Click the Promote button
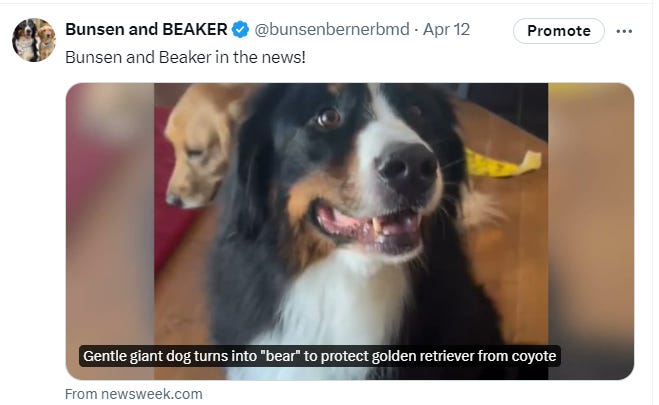This screenshot has width=659, height=405. pos(559,31)
